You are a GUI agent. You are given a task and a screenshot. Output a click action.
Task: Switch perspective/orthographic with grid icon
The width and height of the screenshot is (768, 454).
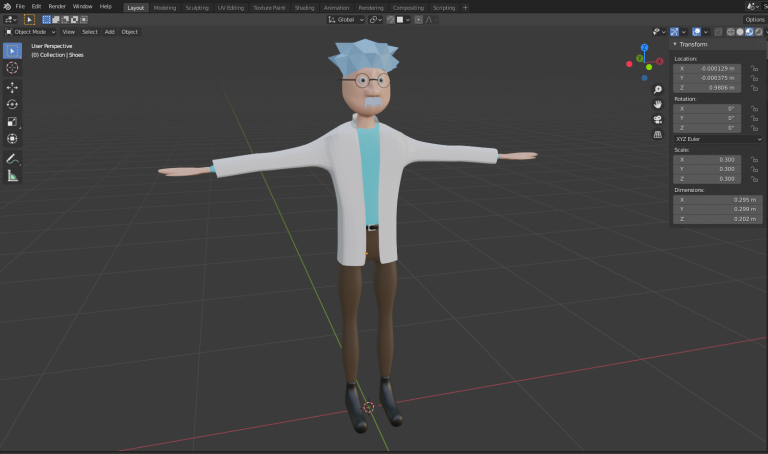tap(658, 134)
